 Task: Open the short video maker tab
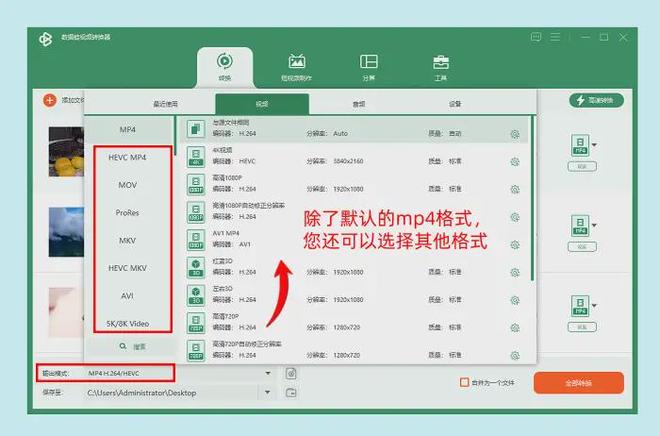(x=297, y=67)
